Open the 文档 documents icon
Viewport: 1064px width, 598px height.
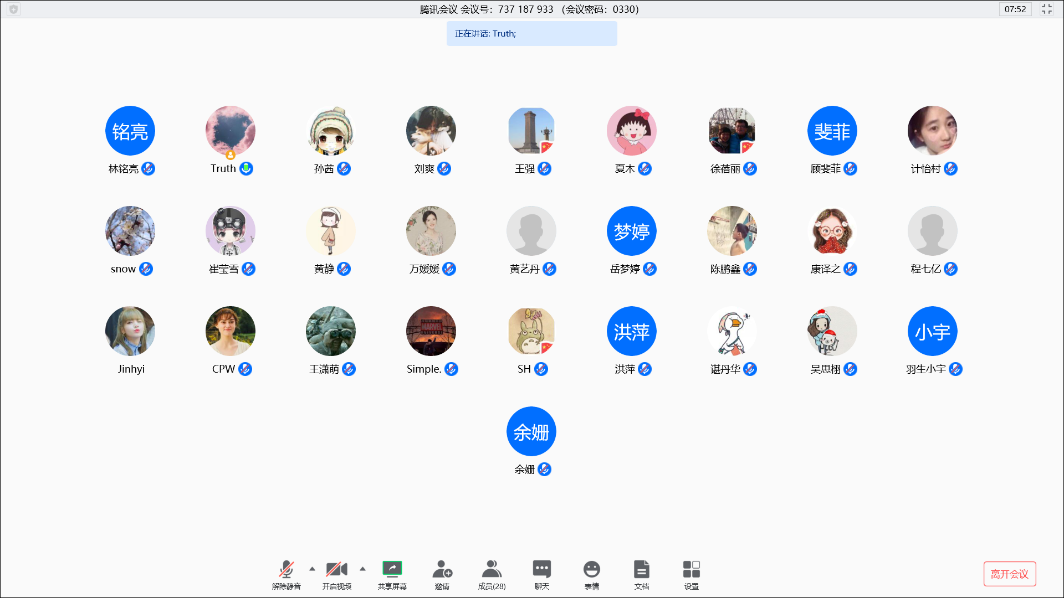point(641,574)
